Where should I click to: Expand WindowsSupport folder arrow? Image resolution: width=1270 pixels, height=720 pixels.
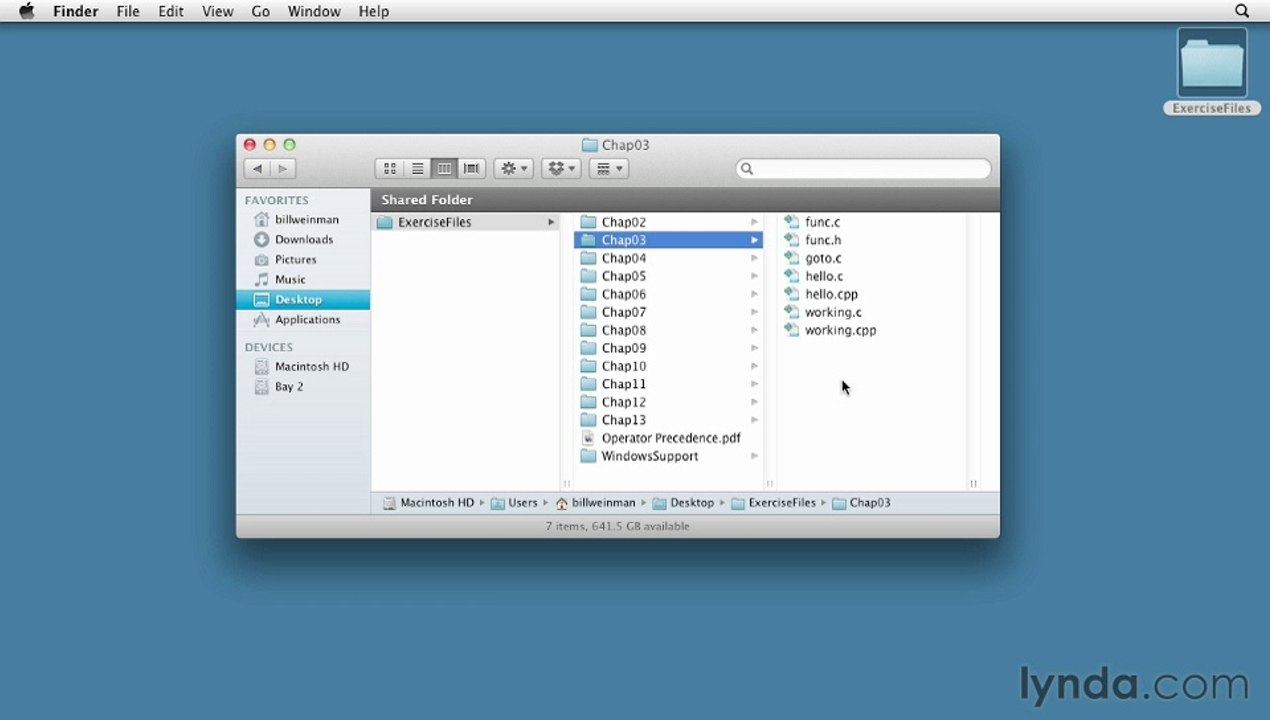[x=754, y=456]
